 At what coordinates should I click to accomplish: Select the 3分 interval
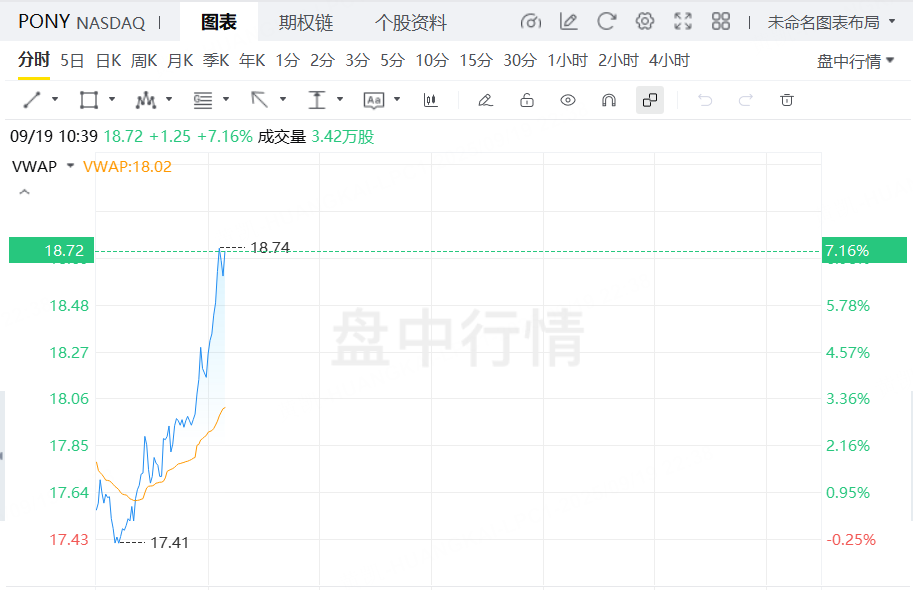pos(358,61)
